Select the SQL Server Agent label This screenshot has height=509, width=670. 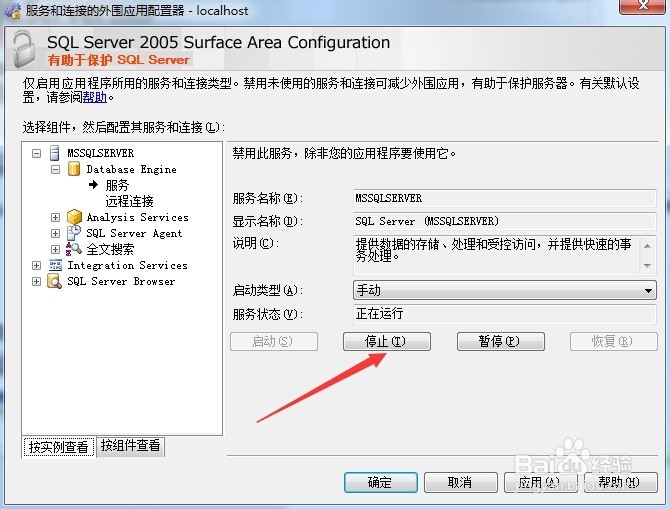coord(134,233)
